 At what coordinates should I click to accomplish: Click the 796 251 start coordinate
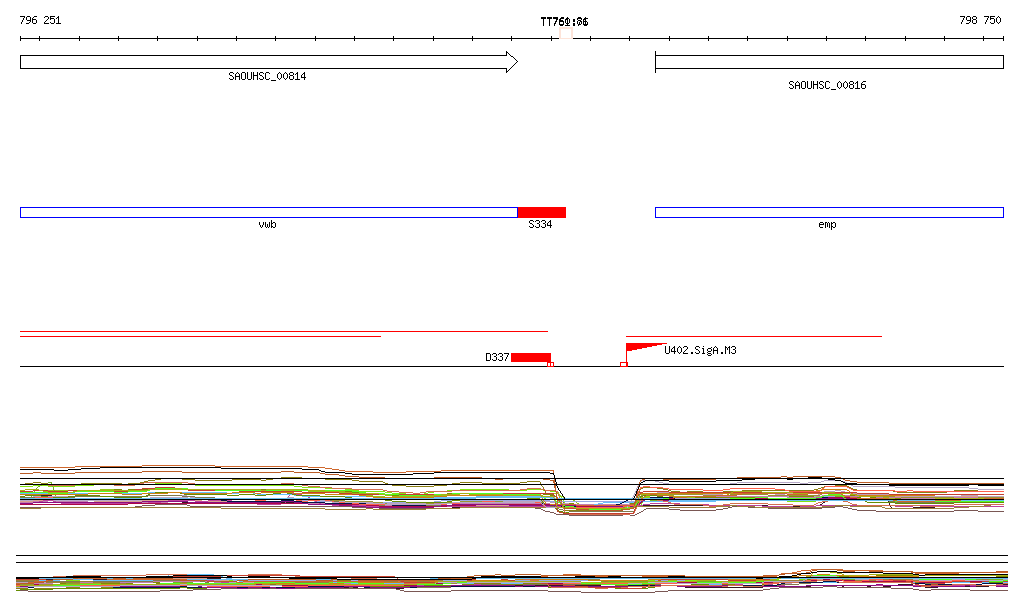pyautogui.click(x=40, y=20)
